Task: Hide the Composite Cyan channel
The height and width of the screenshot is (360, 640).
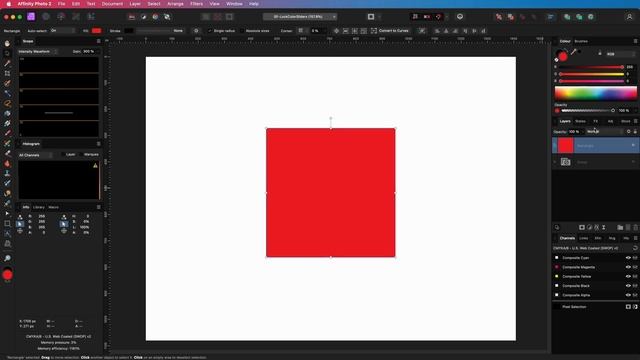Action: click(x=628, y=258)
